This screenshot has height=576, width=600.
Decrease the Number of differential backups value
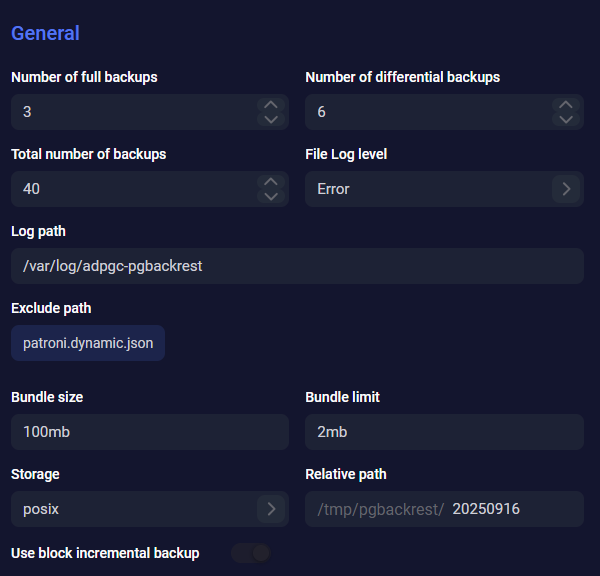566,120
